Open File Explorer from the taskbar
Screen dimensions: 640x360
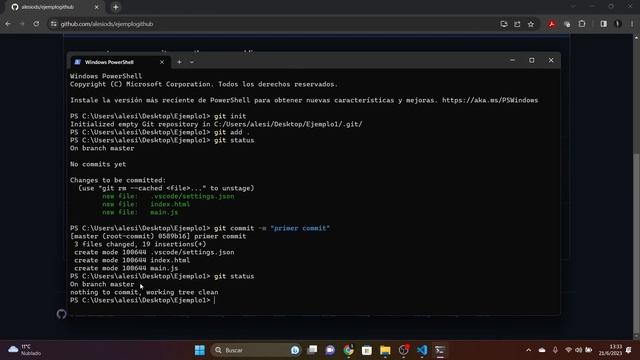pos(385,350)
